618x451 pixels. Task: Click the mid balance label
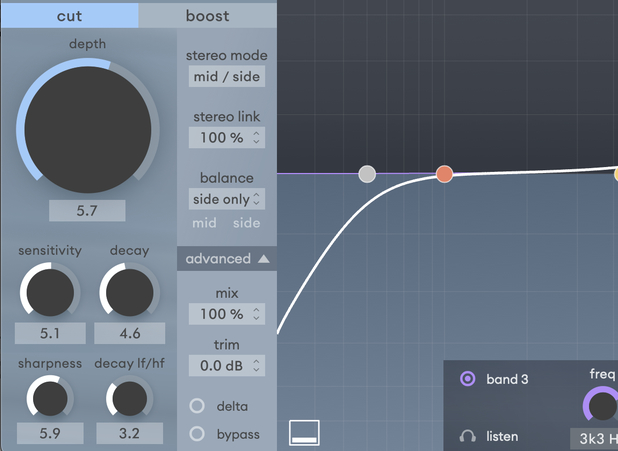tap(204, 223)
